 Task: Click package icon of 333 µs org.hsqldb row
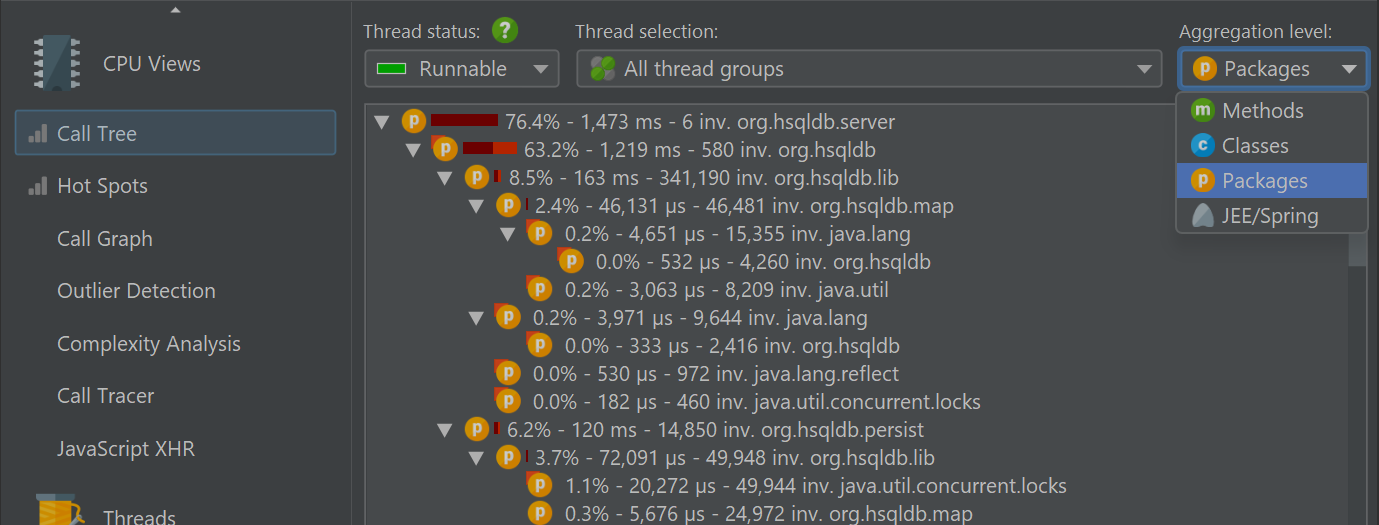(539, 346)
